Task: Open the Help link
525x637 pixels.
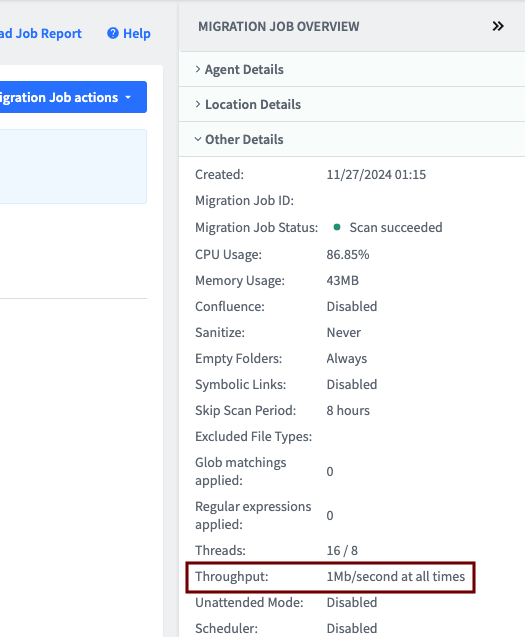Action: coord(129,33)
